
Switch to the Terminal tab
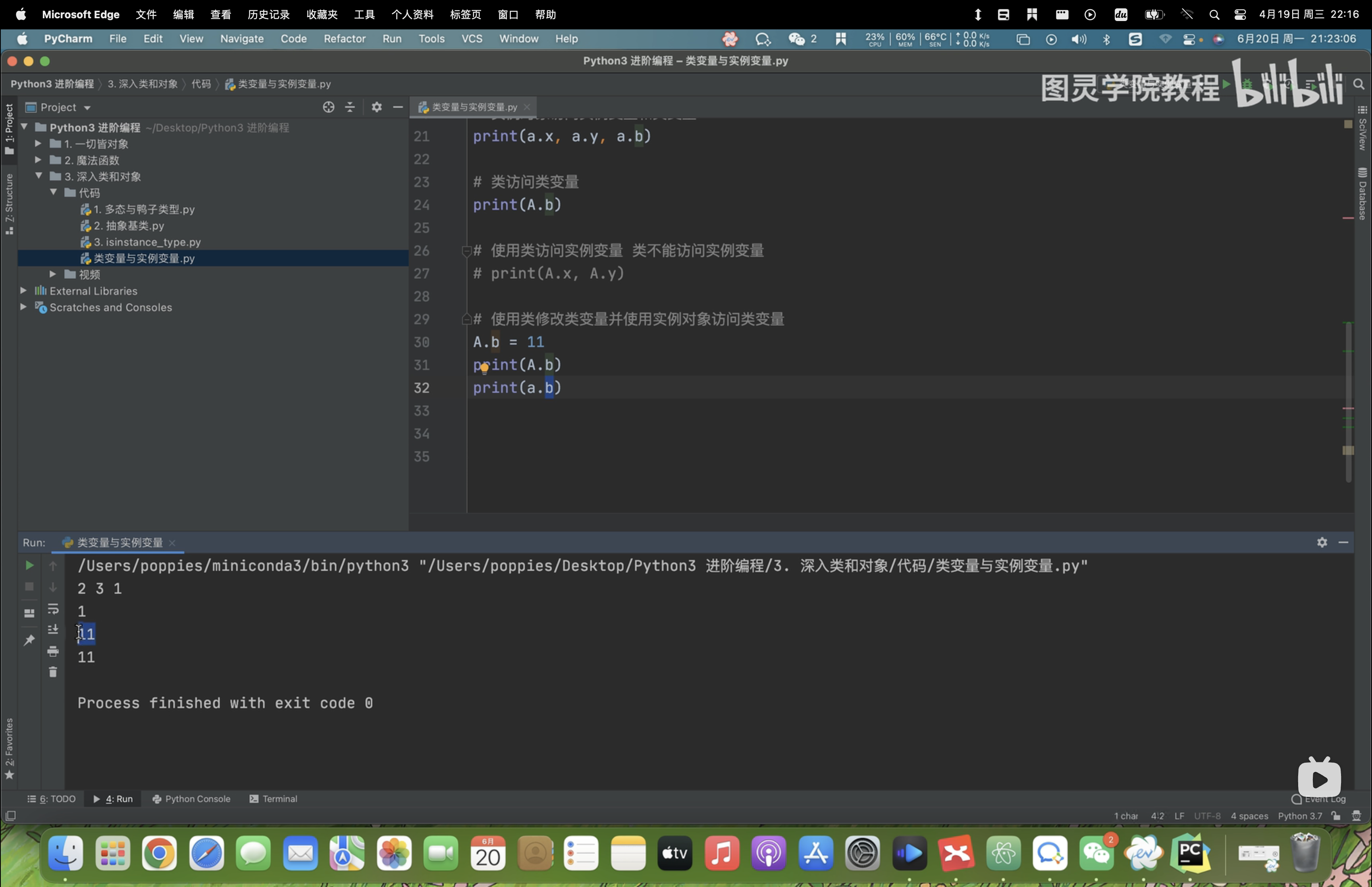(274, 799)
